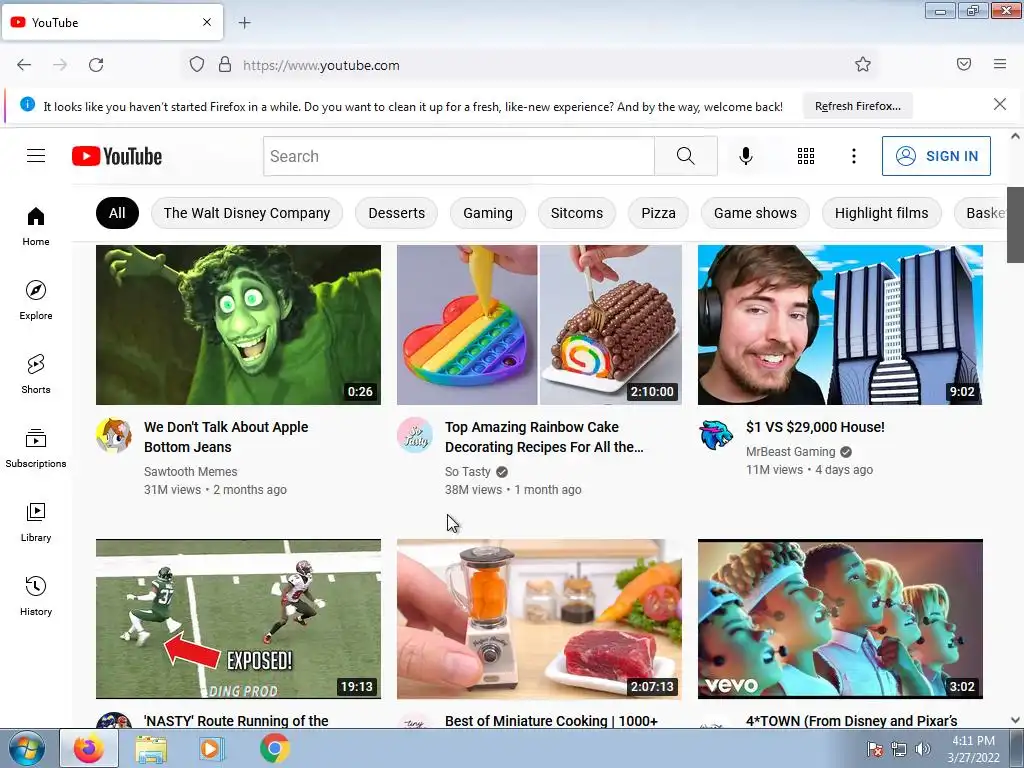Viewport: 1024px width, 768px height.
Task: Click into the YouTube search field
Action: tap(458, 156)
